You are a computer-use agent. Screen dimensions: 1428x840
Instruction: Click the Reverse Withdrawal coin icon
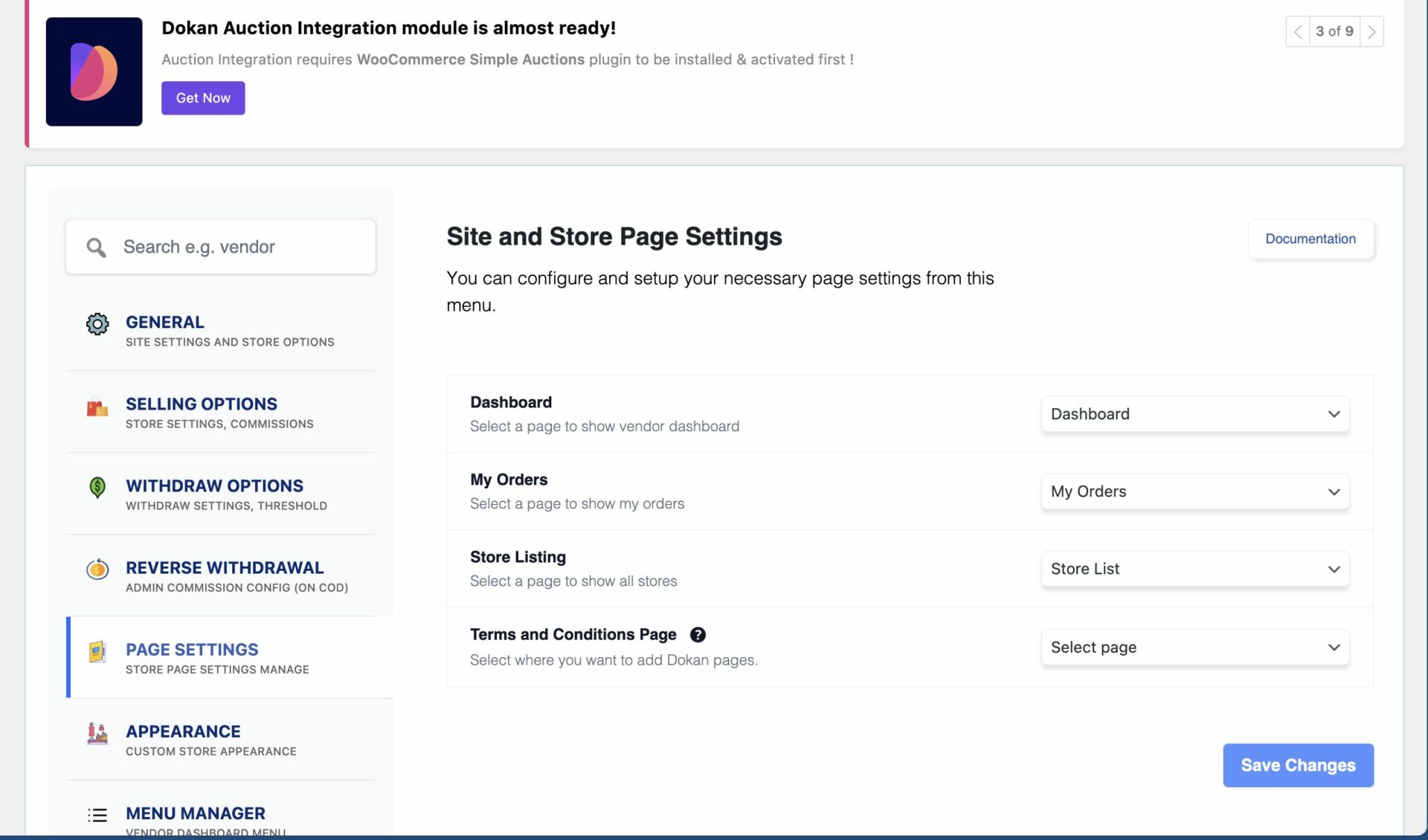pos(97,569)
